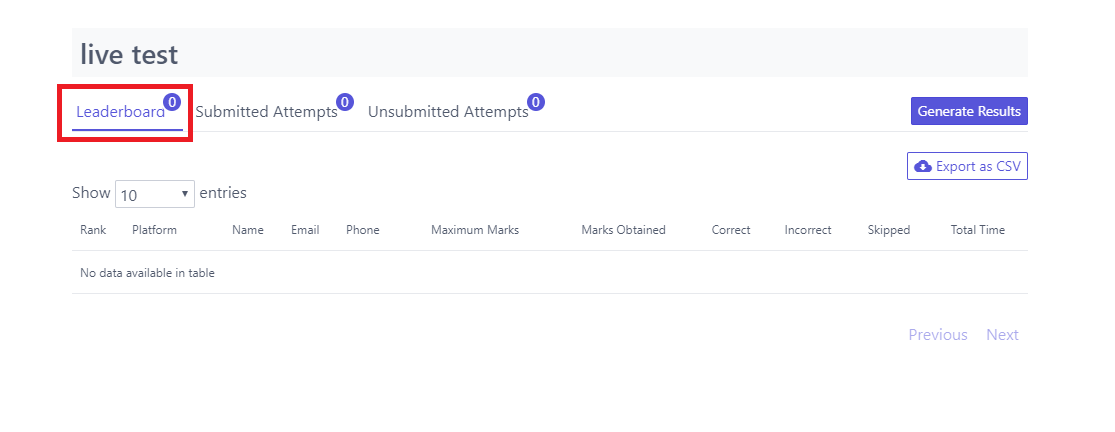Sort by Marks Obtained column
This screenshot has width=1115, height=432.
point(623,230)
